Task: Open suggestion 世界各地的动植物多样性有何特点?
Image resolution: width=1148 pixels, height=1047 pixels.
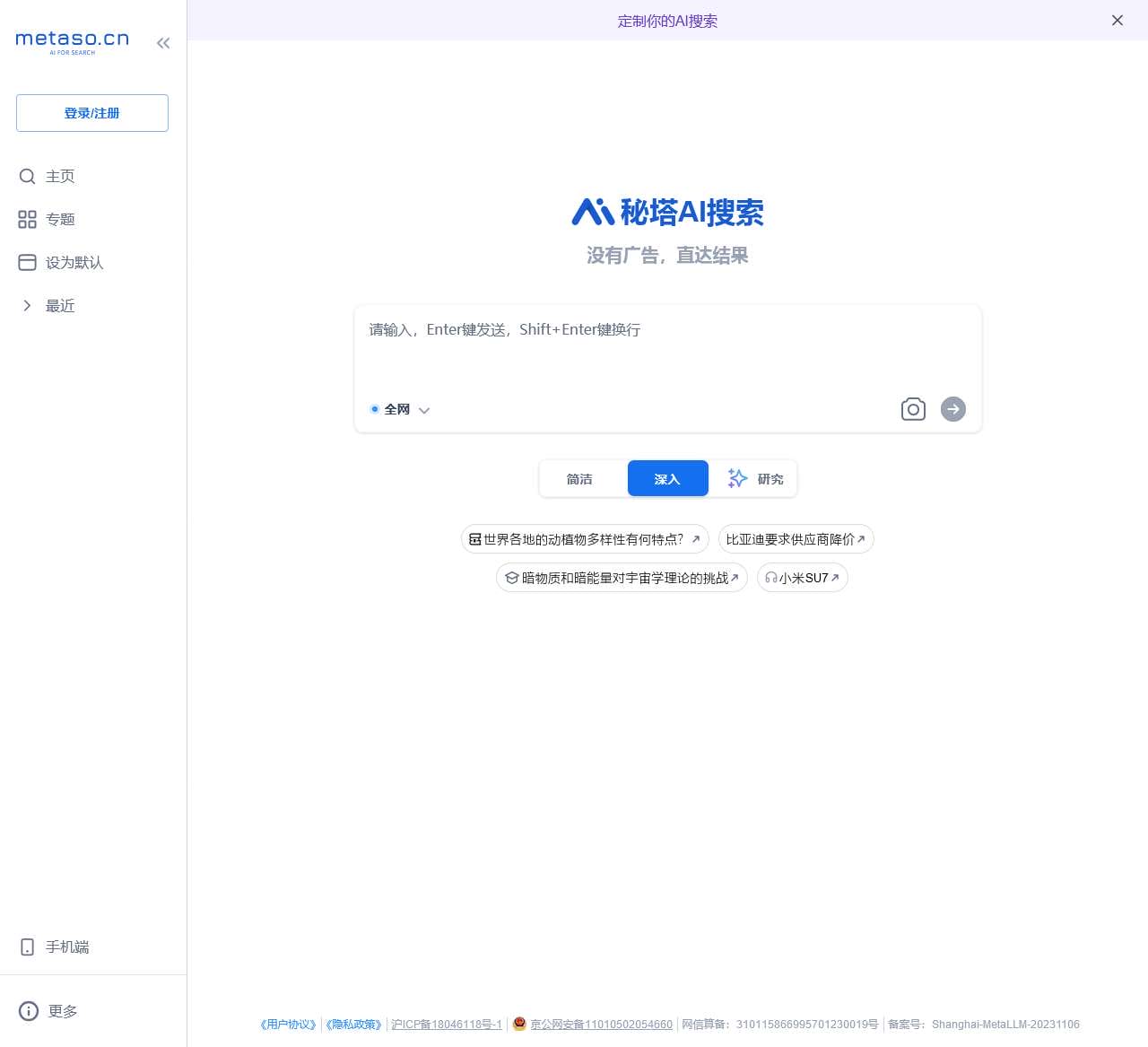Action: click(x=585, y=539)
